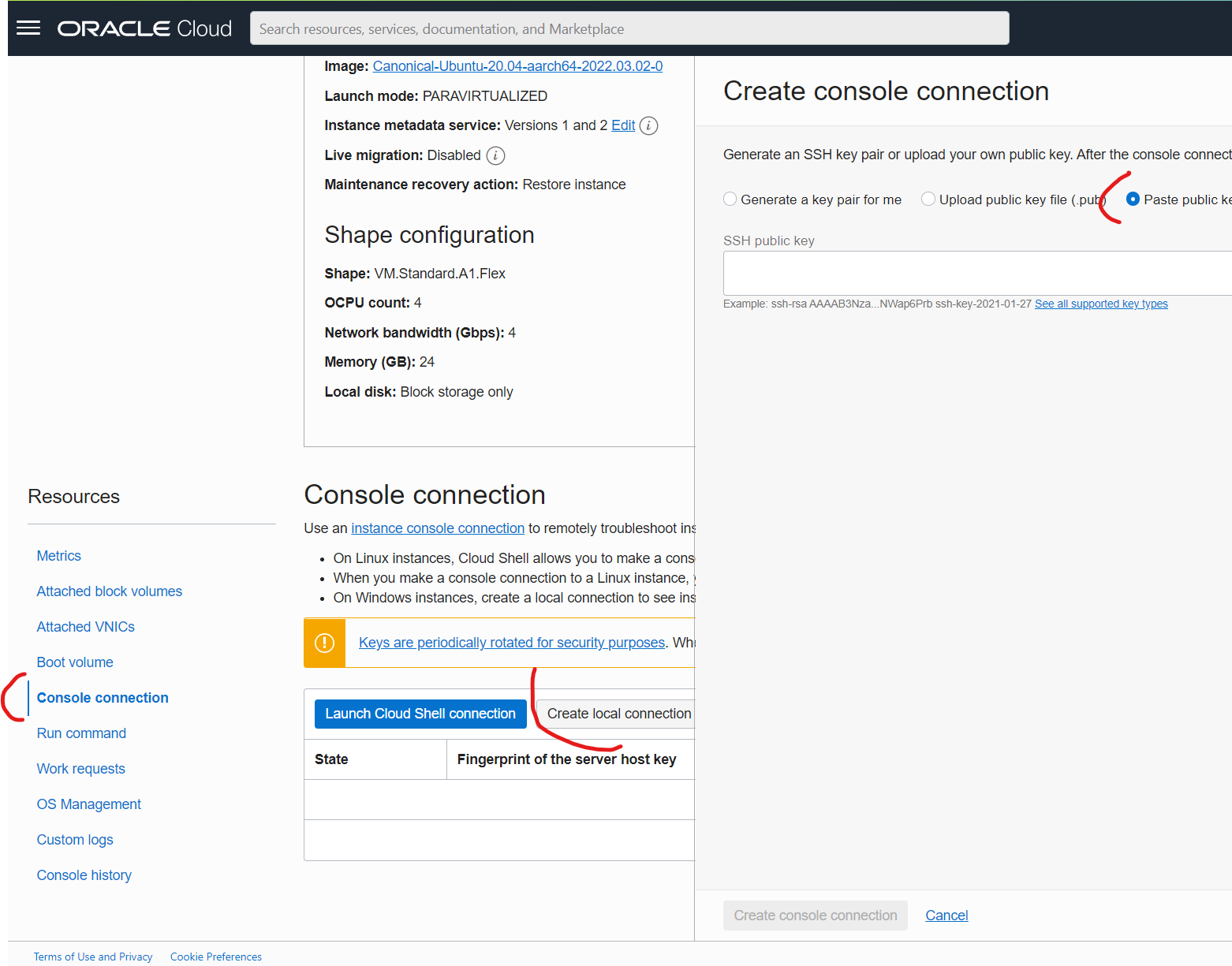Show info for Live migration

[x=495, y=155]
